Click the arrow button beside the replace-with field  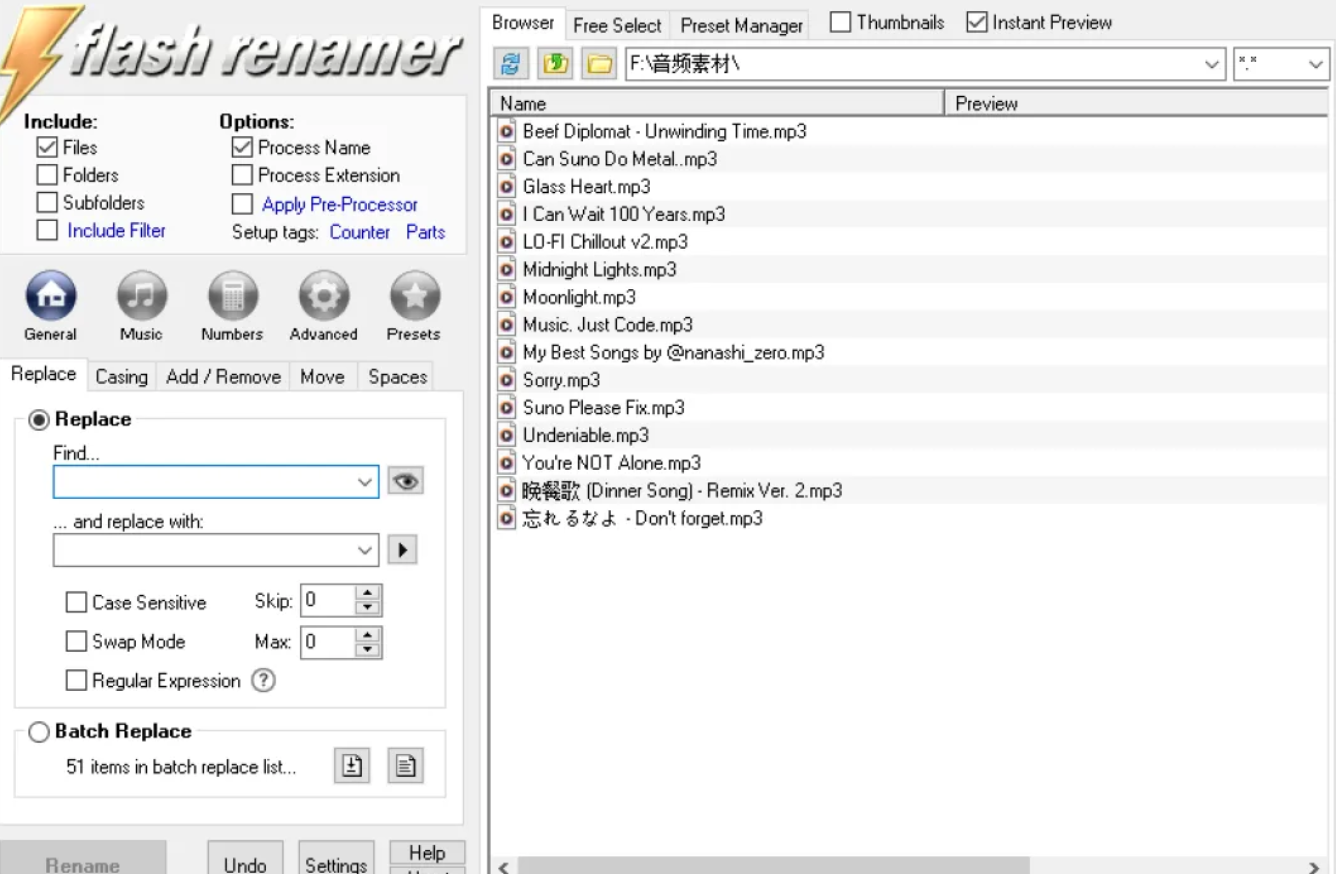coord(402,550)
